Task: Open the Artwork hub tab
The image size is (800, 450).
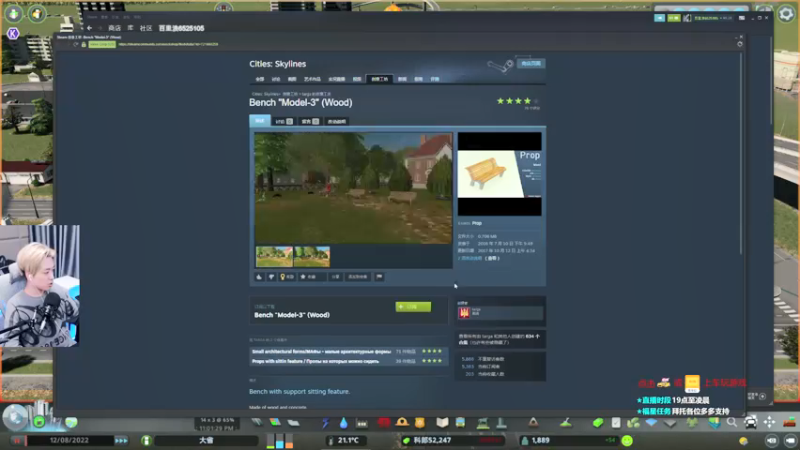Action: [x=312, y=79]
